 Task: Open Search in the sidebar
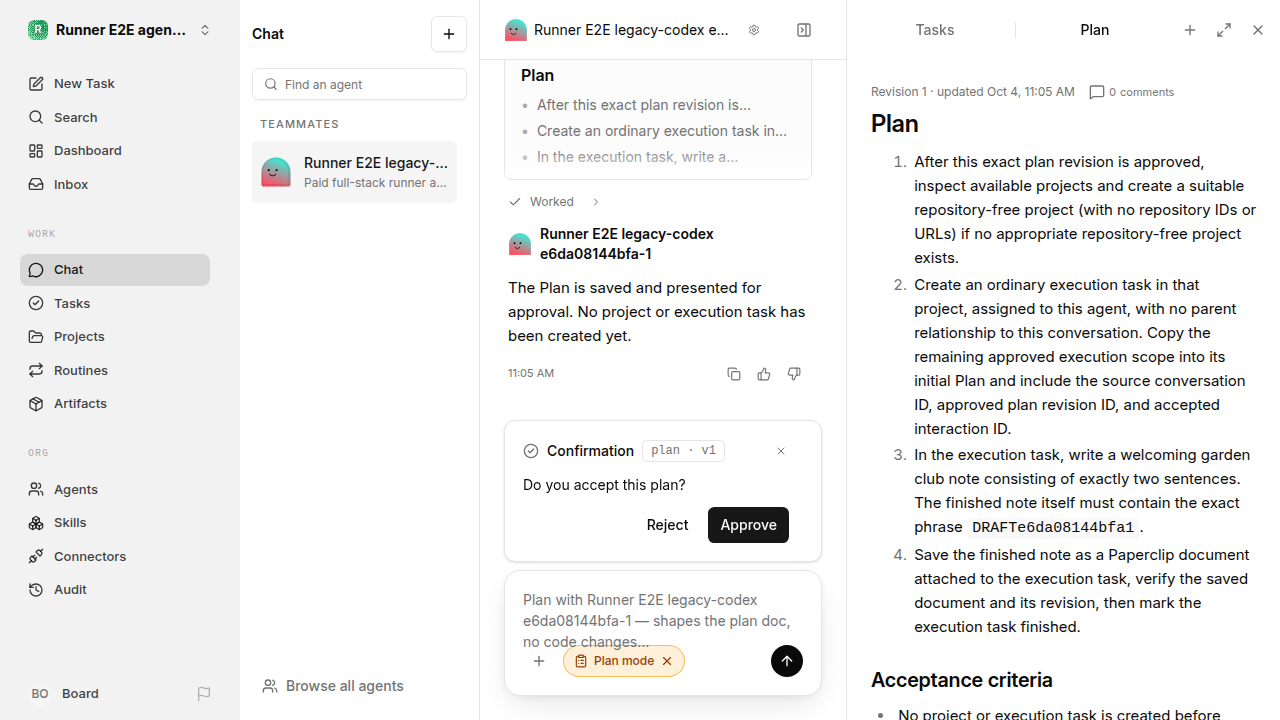click(x=115, y=117)
